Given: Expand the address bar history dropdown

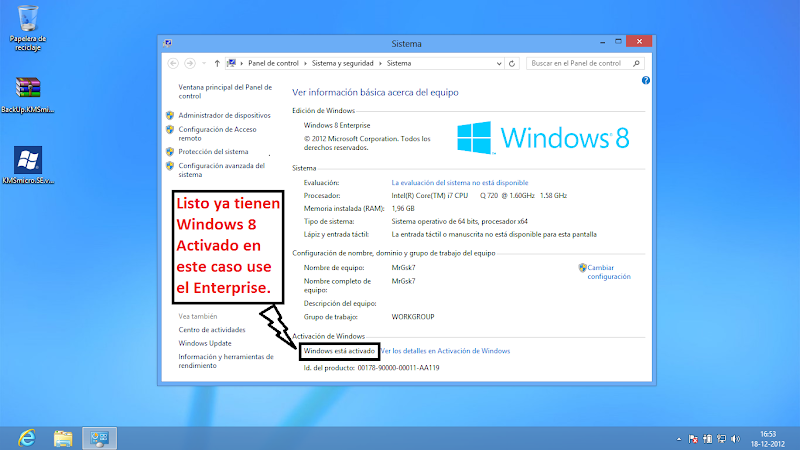Looking at the screenshot, I should click(x=499, y=64).
